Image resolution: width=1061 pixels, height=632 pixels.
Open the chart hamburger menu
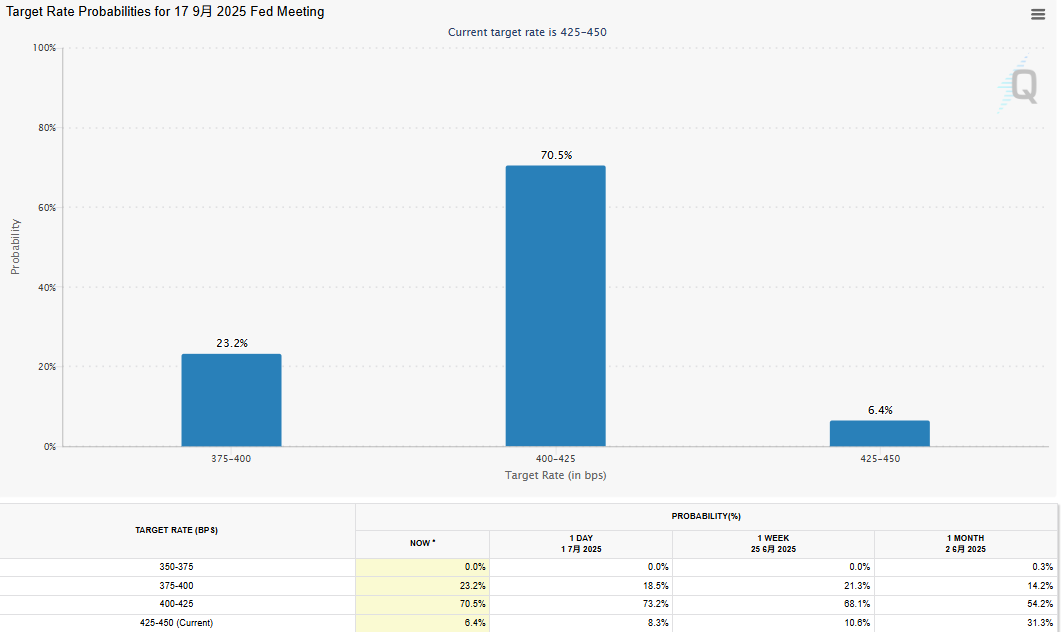(1038, 14)
